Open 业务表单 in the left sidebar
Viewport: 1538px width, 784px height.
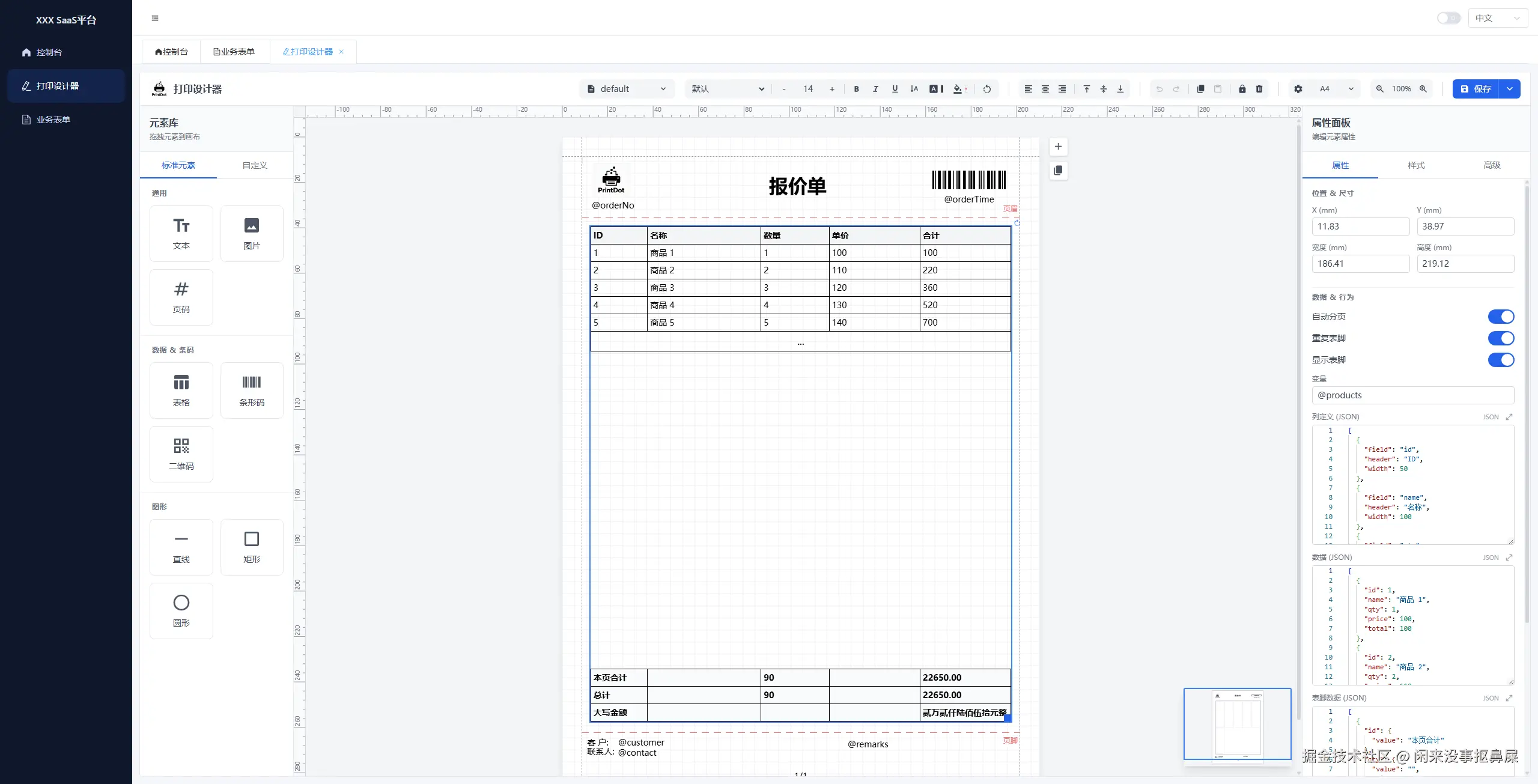click(x=53, y=120)
